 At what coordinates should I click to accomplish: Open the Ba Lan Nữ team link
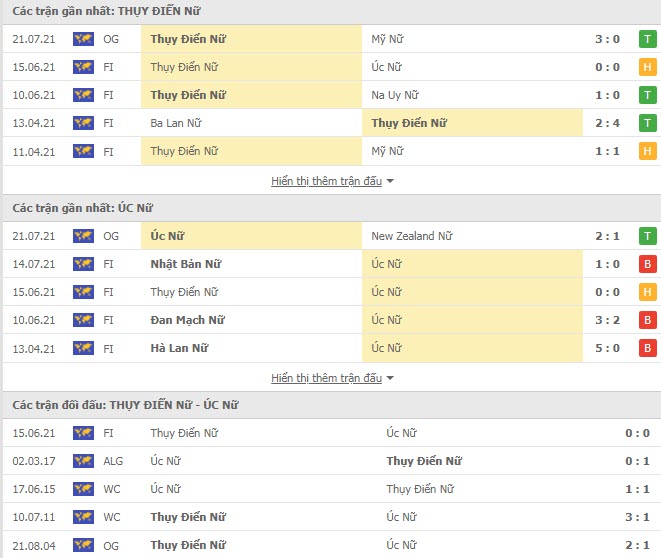(176, 123)
